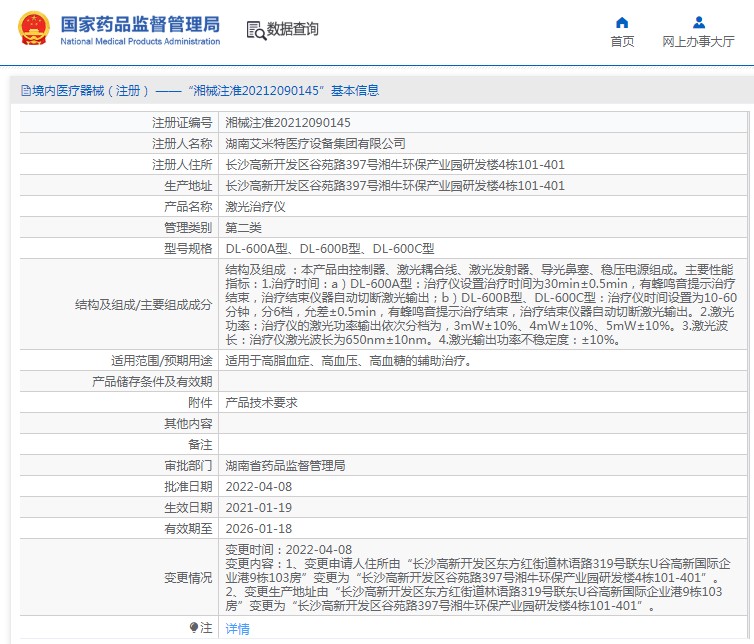Image resolution: width=754 pixels, height=644 pixels.
Task: Select intended use text 适用于高脂血症
Action: pyautogui.click(x=349, y=361)
